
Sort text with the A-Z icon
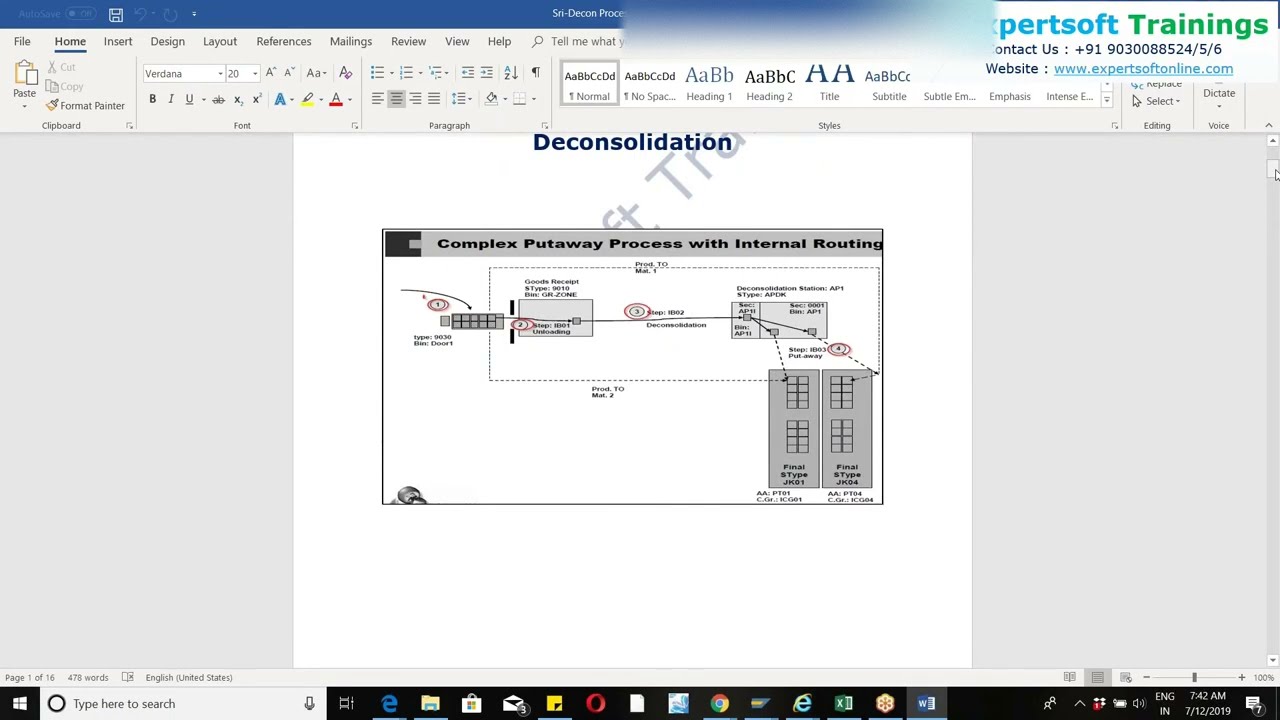(510, 73)
